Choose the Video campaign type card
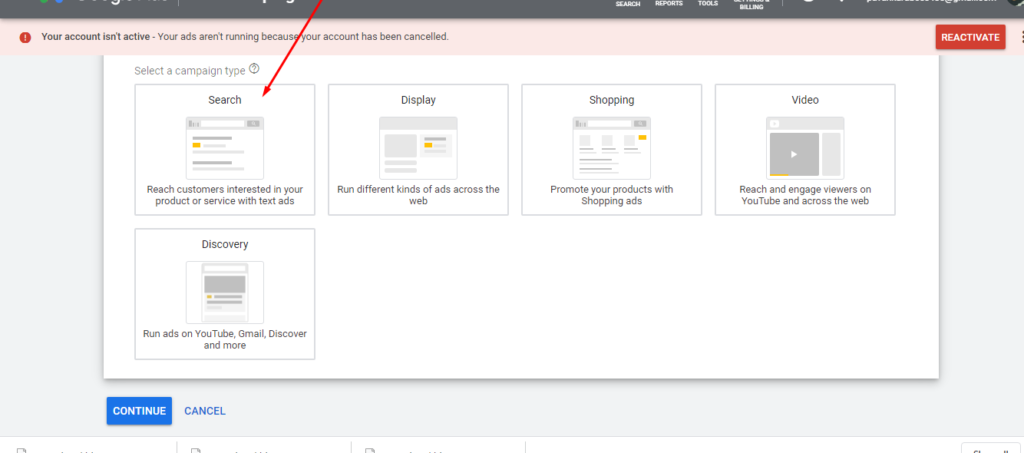 (805, 149)
